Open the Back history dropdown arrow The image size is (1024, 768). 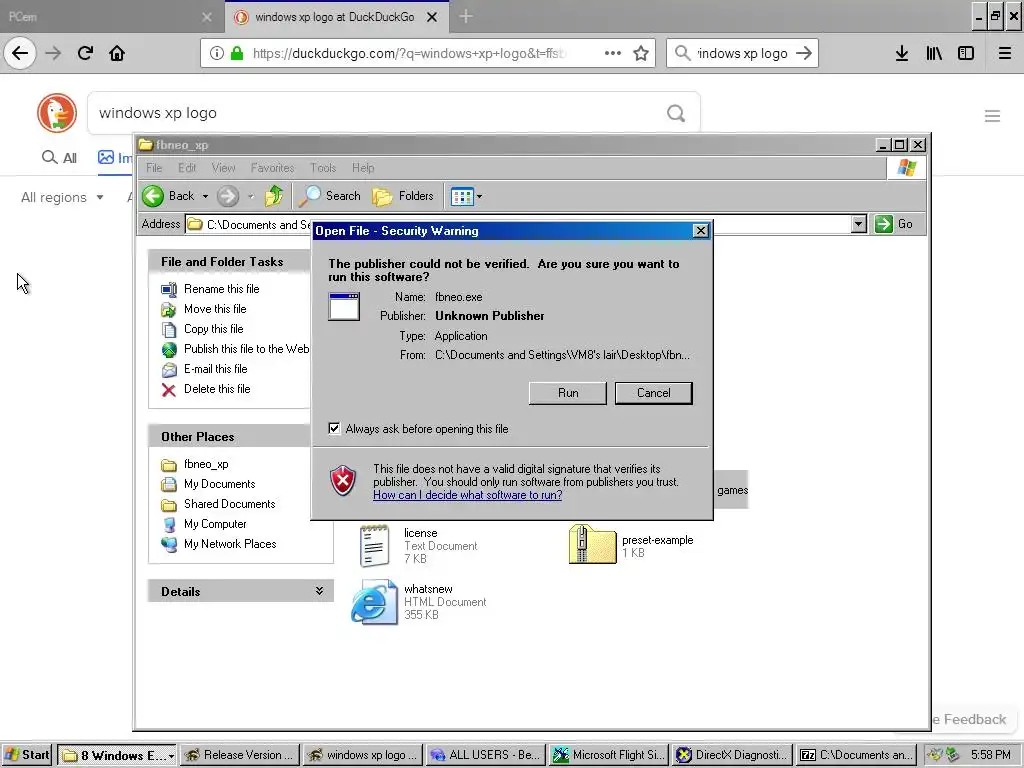point(205,196)
